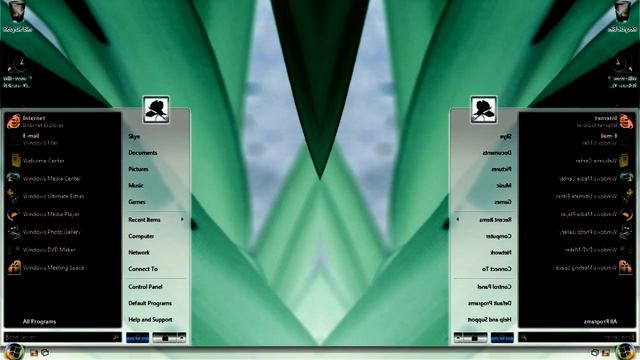Image resolution: width=640 pixels, height=360 pixels.
Task: Expand Recent Items arrow in mirrored right menu
Action: coord(458,220)
